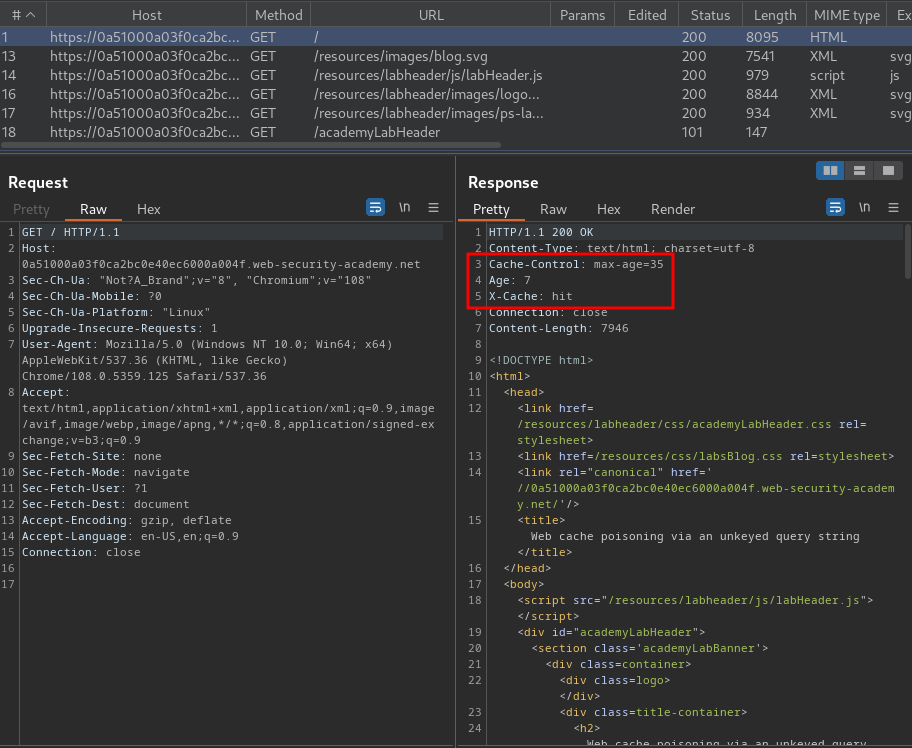Switch Response view to Raw tab
The image size is (912, 748).
[x=553, y=209]
